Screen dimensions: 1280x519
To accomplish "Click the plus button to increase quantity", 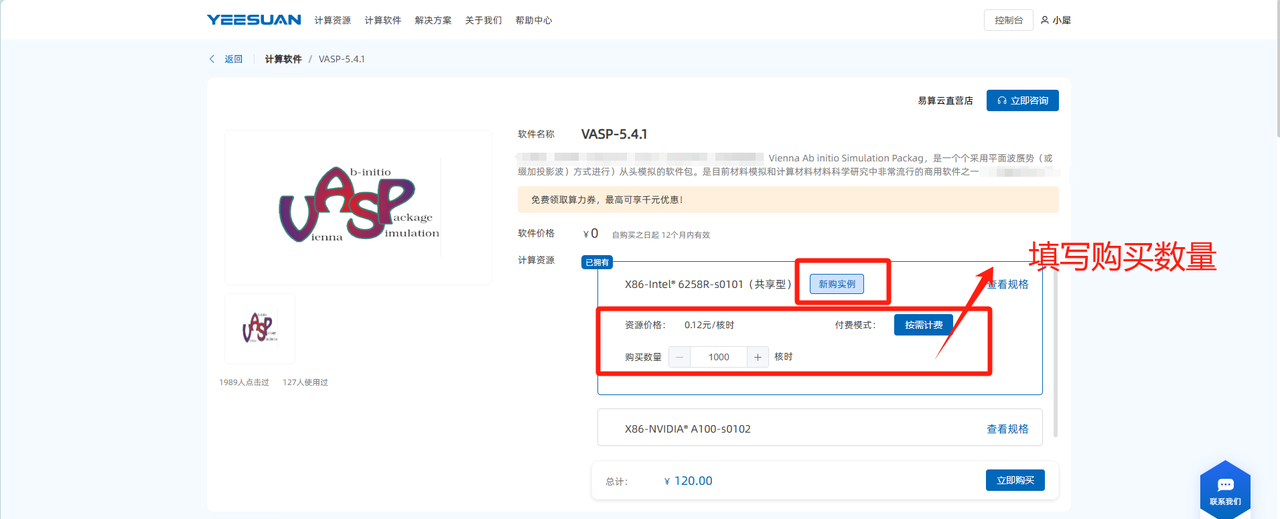I will point(757,357).
